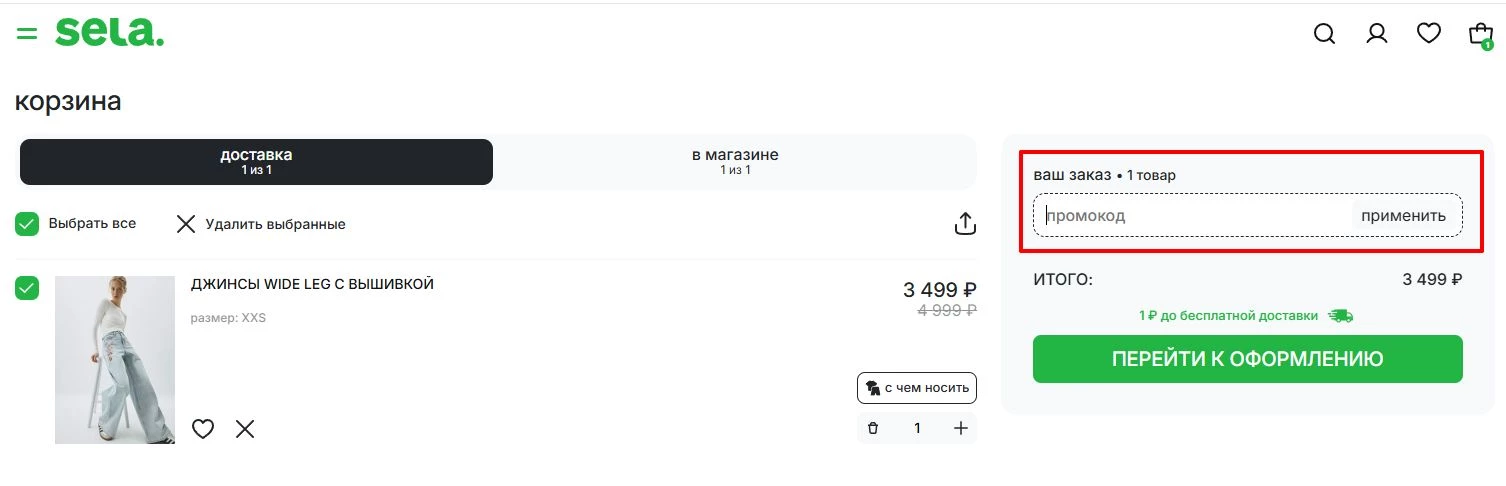Screen dimensions: 1506x486
Task: Open the 'с чем носить' suggestions
Action: (917, 388)
